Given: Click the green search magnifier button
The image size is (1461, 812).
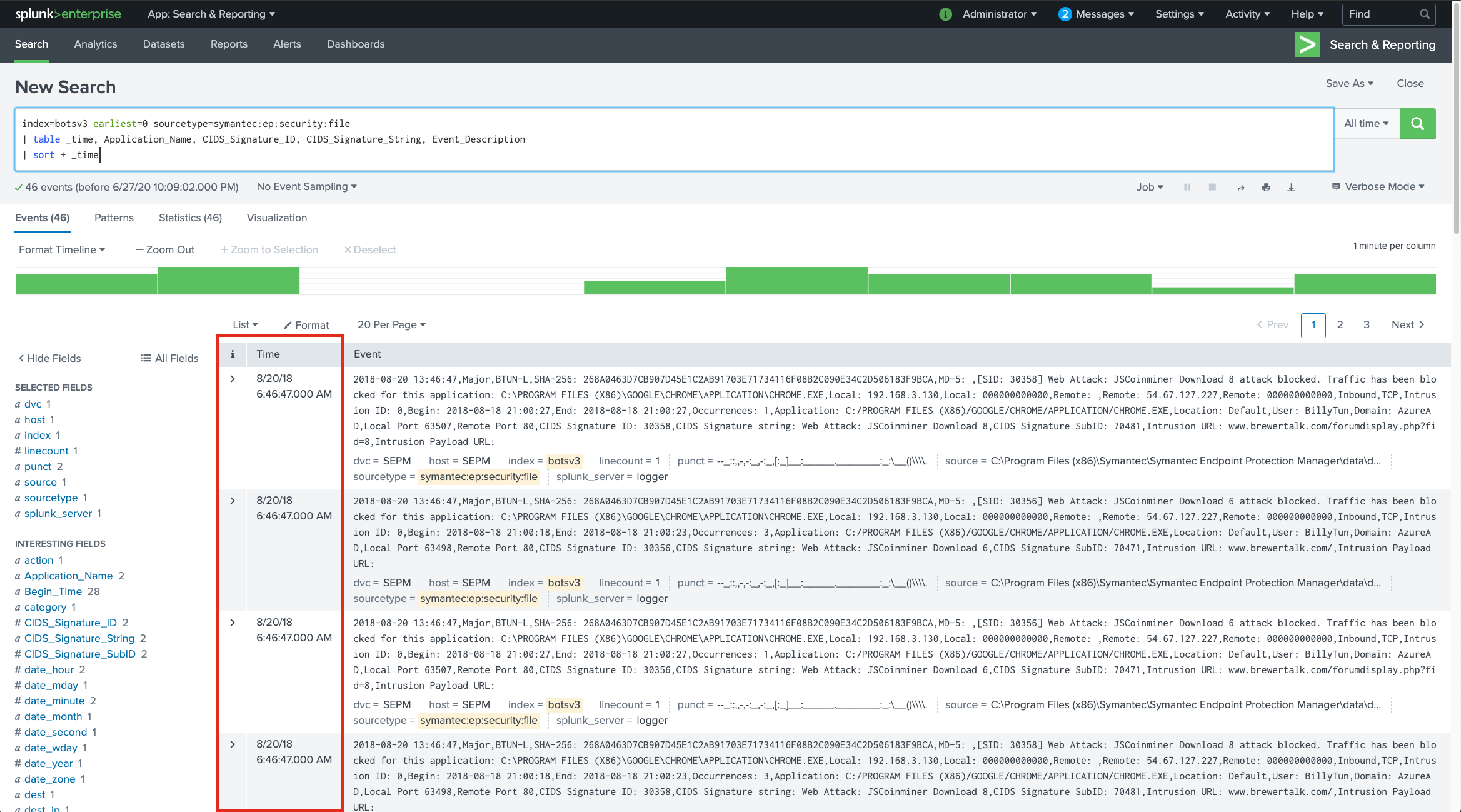Looking at the screenshot, I should [x=1417, y=123].
